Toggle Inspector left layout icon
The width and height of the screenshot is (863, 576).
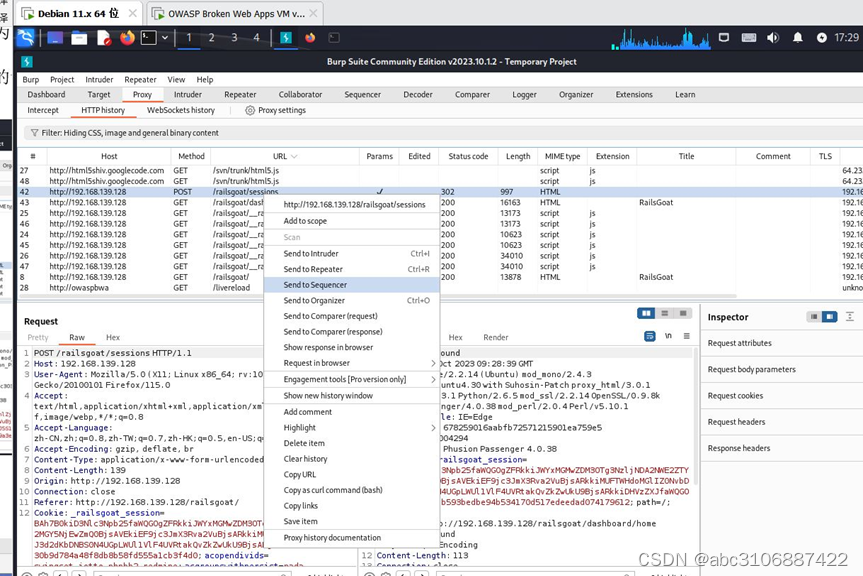click(x=814, y=317)
